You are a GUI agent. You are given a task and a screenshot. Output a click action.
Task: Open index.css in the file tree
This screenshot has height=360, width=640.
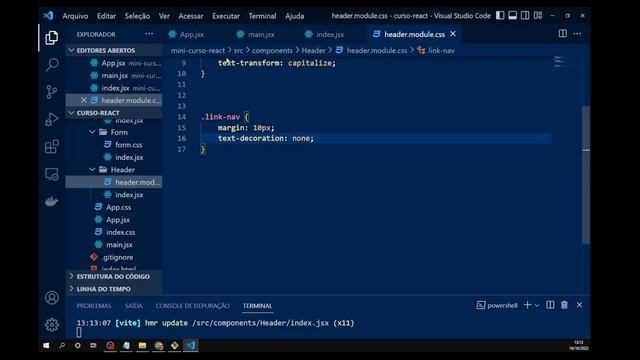[x=120, y=232]
